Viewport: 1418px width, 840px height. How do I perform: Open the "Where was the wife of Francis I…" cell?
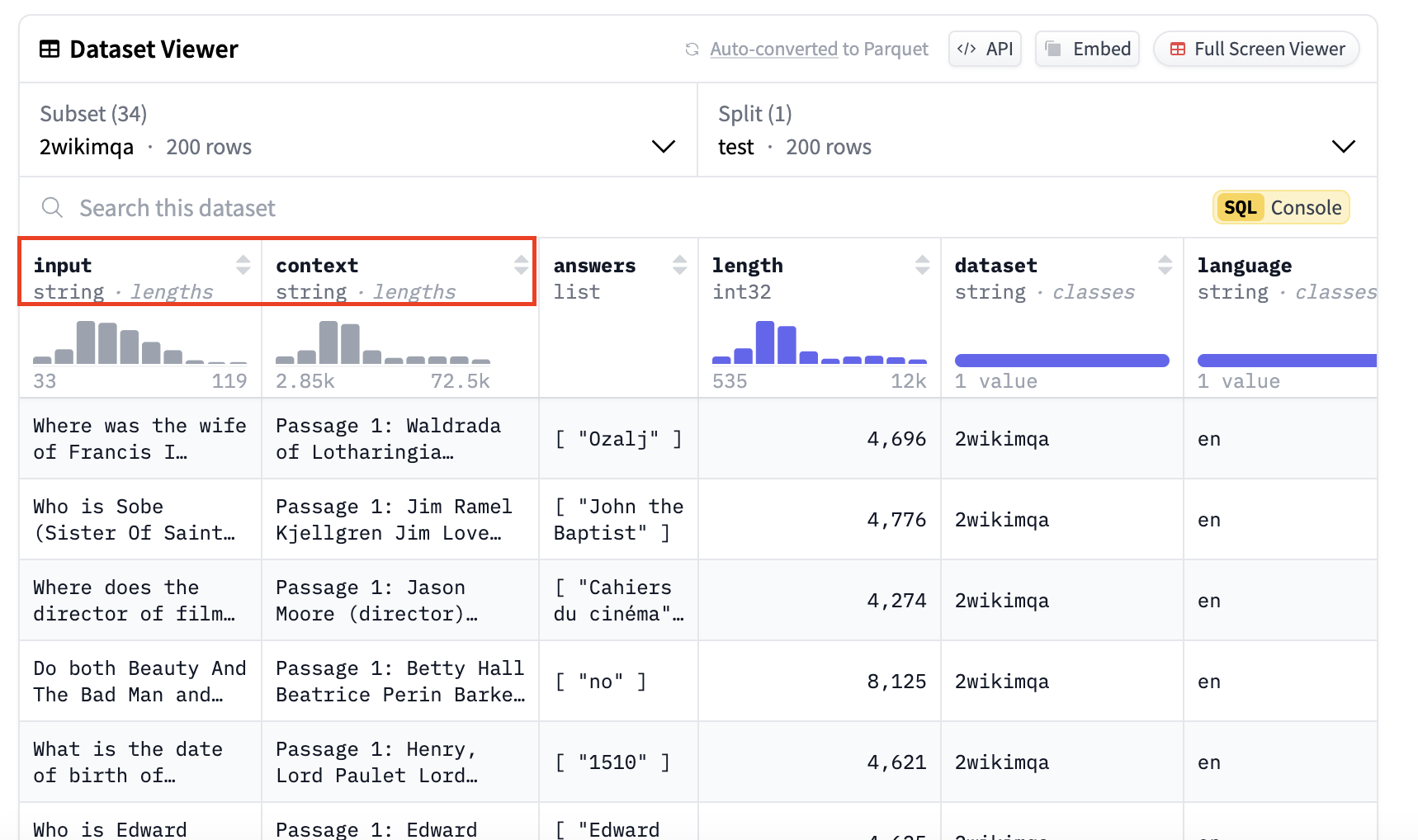click(140, 439)
